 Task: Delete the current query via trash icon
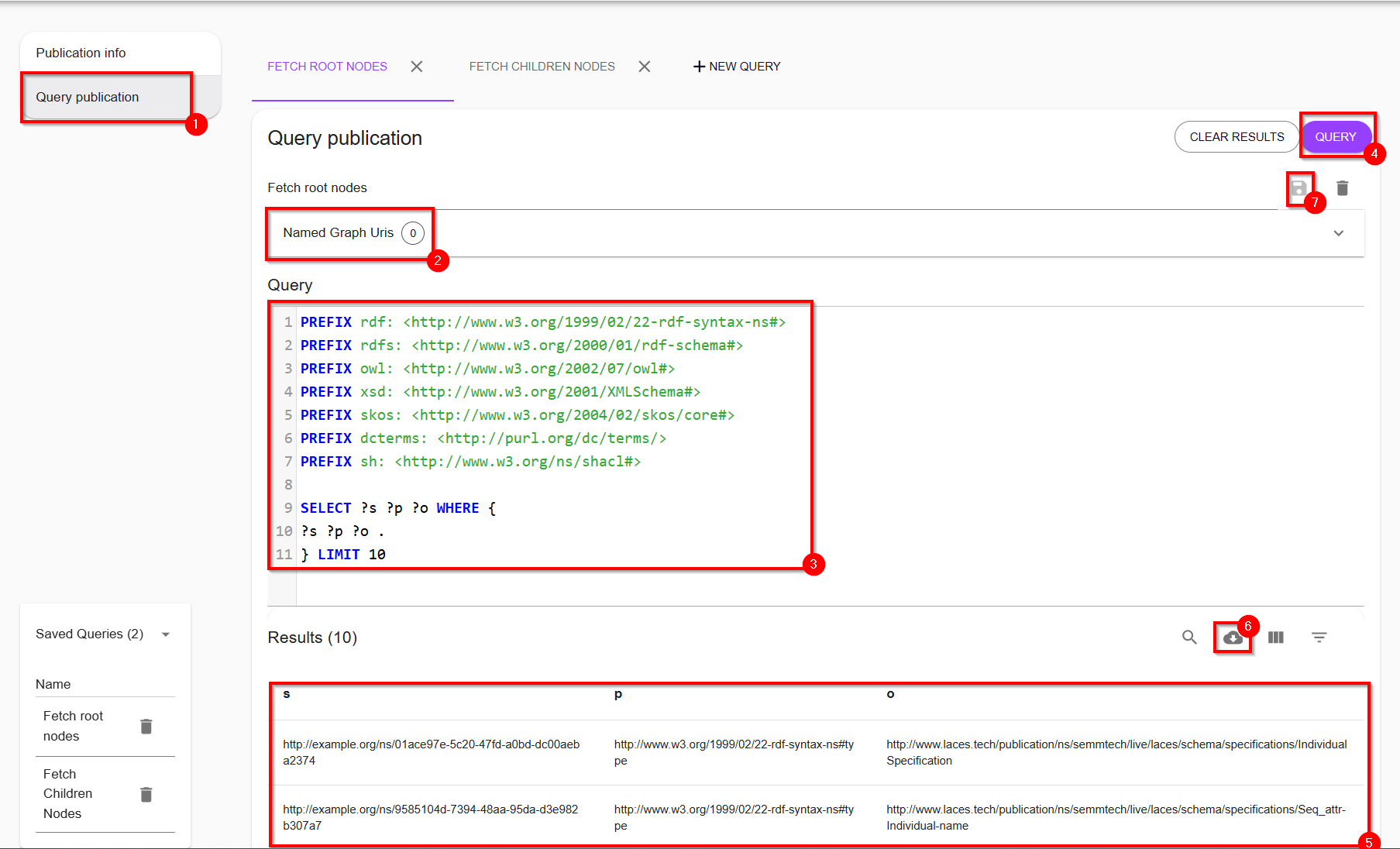tap(1343, 187)
